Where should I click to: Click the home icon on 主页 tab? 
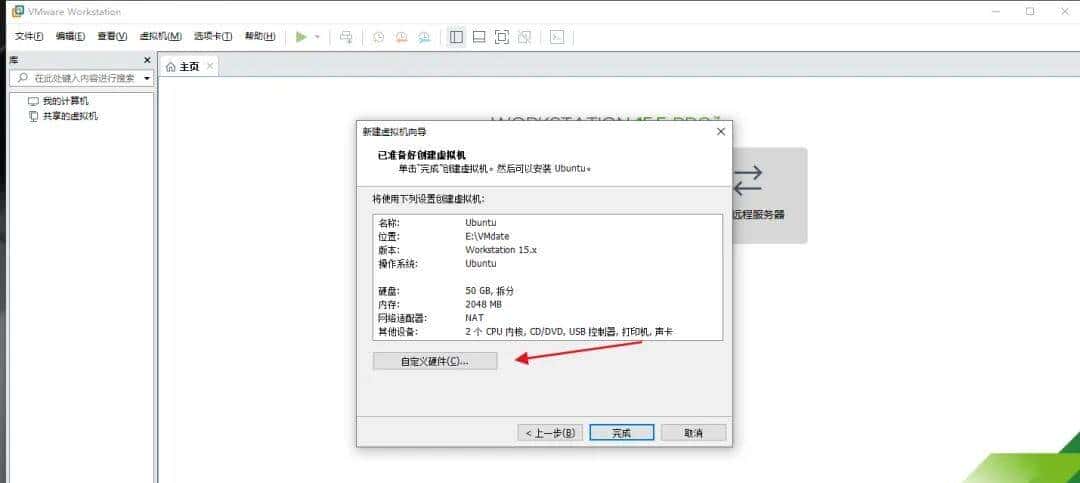coord(171,67)
